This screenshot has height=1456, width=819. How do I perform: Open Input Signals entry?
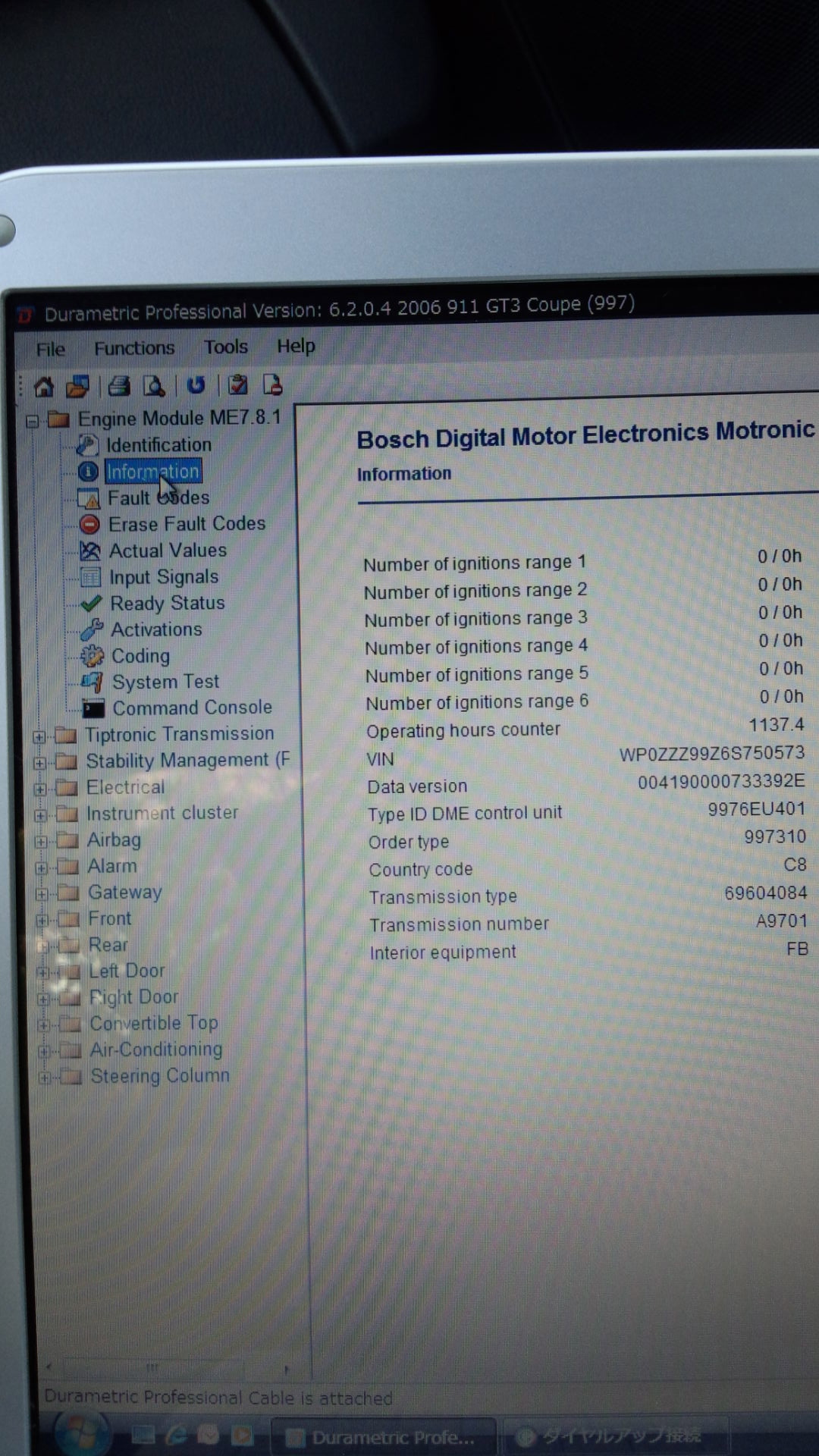pos(164,577)
